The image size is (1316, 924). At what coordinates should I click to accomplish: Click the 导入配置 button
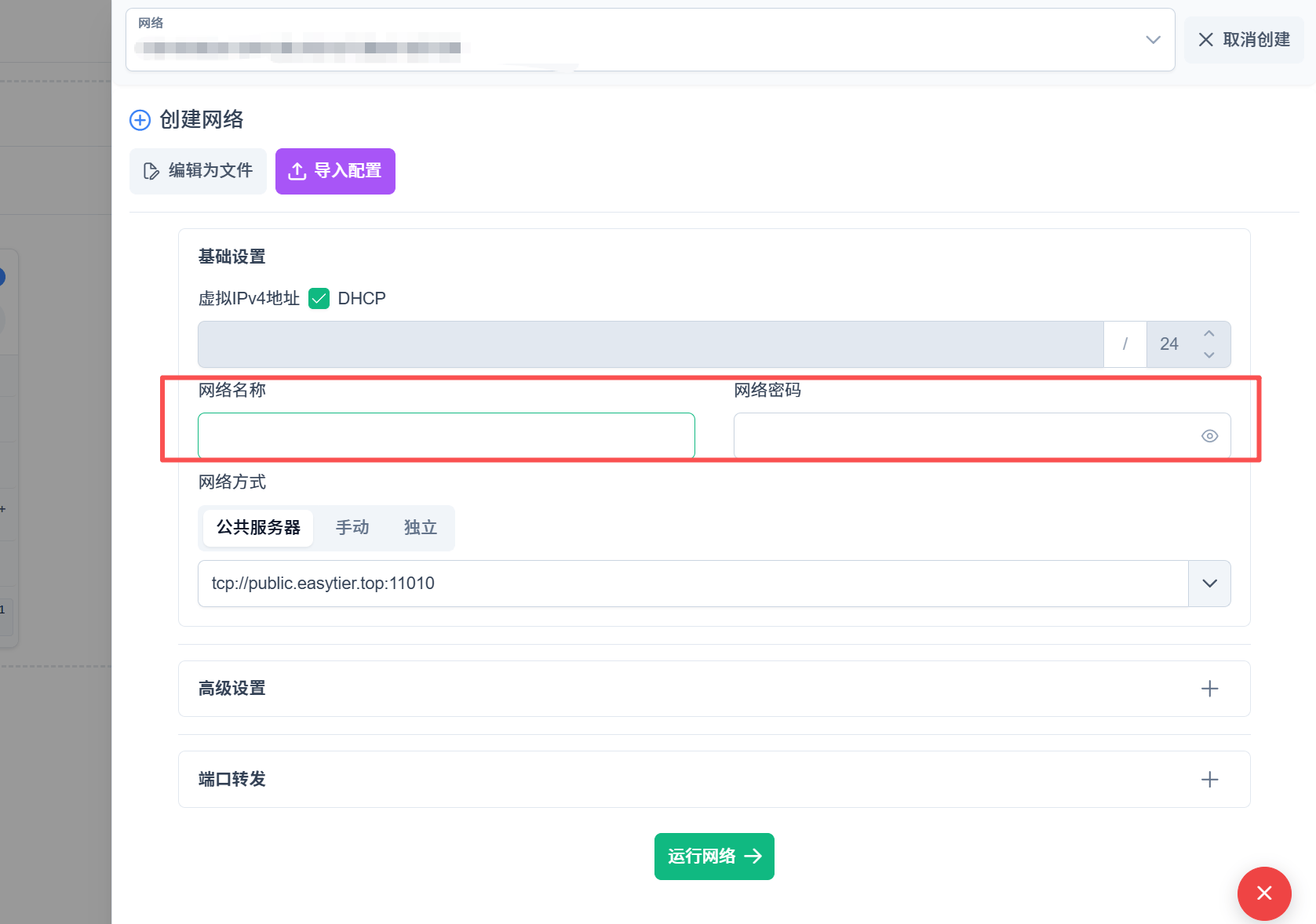pos(335,171)
